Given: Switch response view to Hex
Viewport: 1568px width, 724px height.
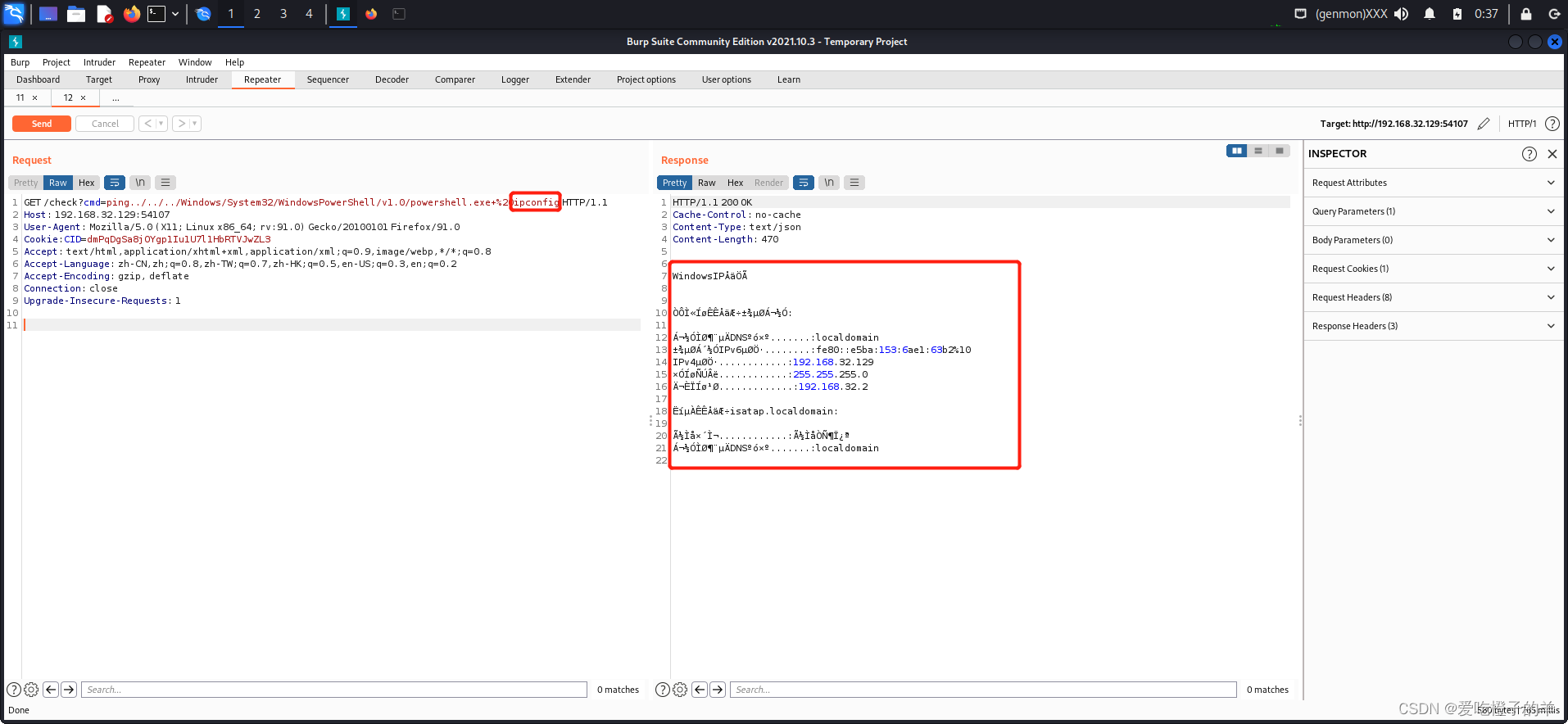Looking at the screenshot, I should tap(736, 183).
